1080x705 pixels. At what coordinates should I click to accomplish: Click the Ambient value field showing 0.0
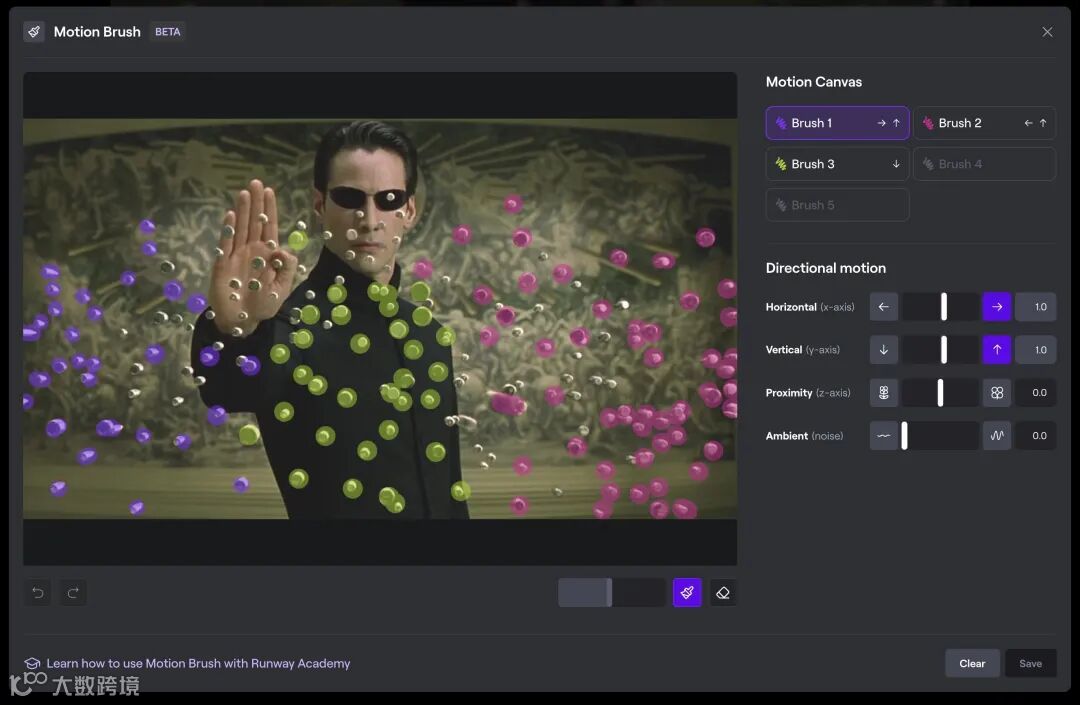(1036, 436)
